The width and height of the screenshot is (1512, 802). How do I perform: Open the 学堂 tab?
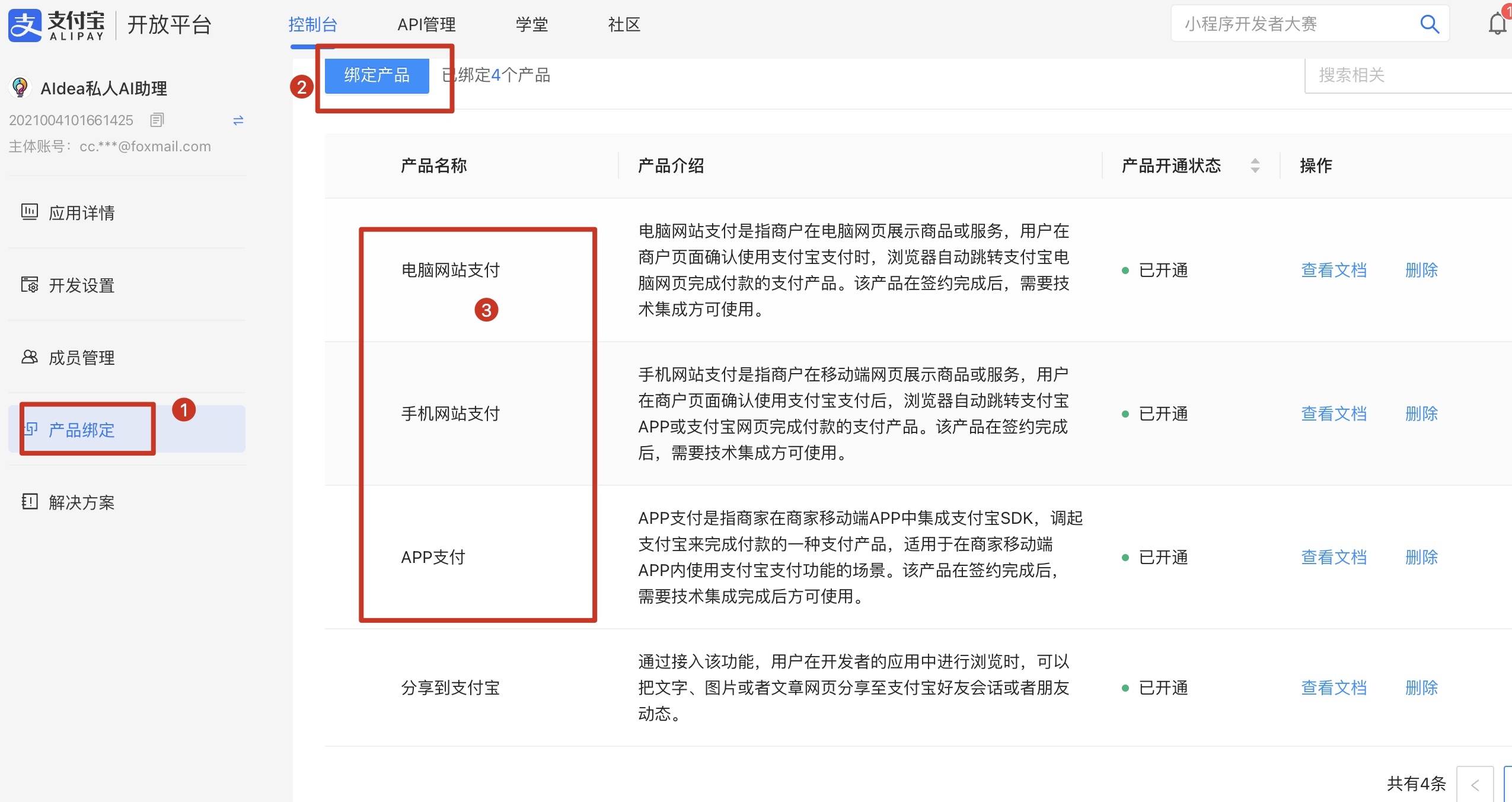pos(531,24)
